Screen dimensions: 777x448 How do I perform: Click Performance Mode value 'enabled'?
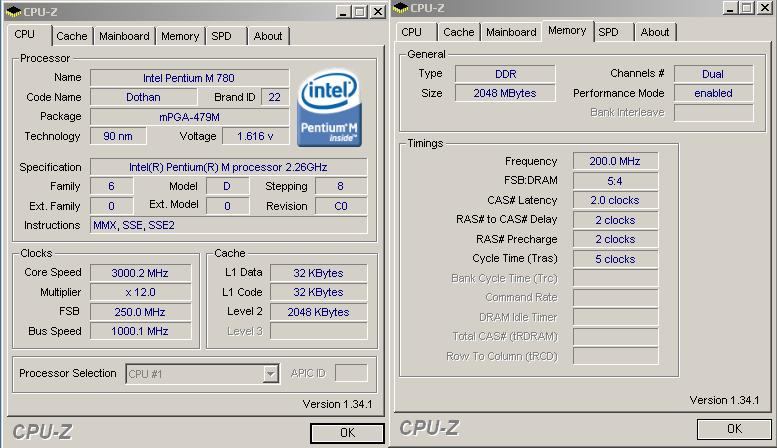tap(714, 93)
